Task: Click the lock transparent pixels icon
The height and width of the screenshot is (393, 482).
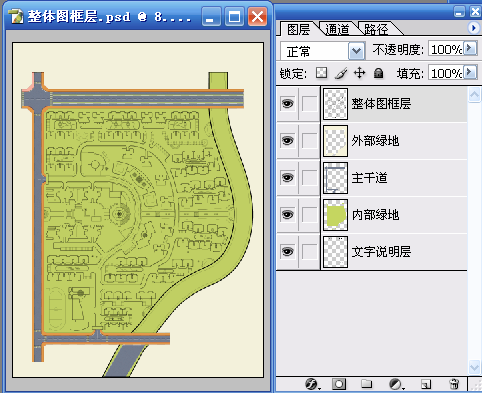Action: coord(321,72)
